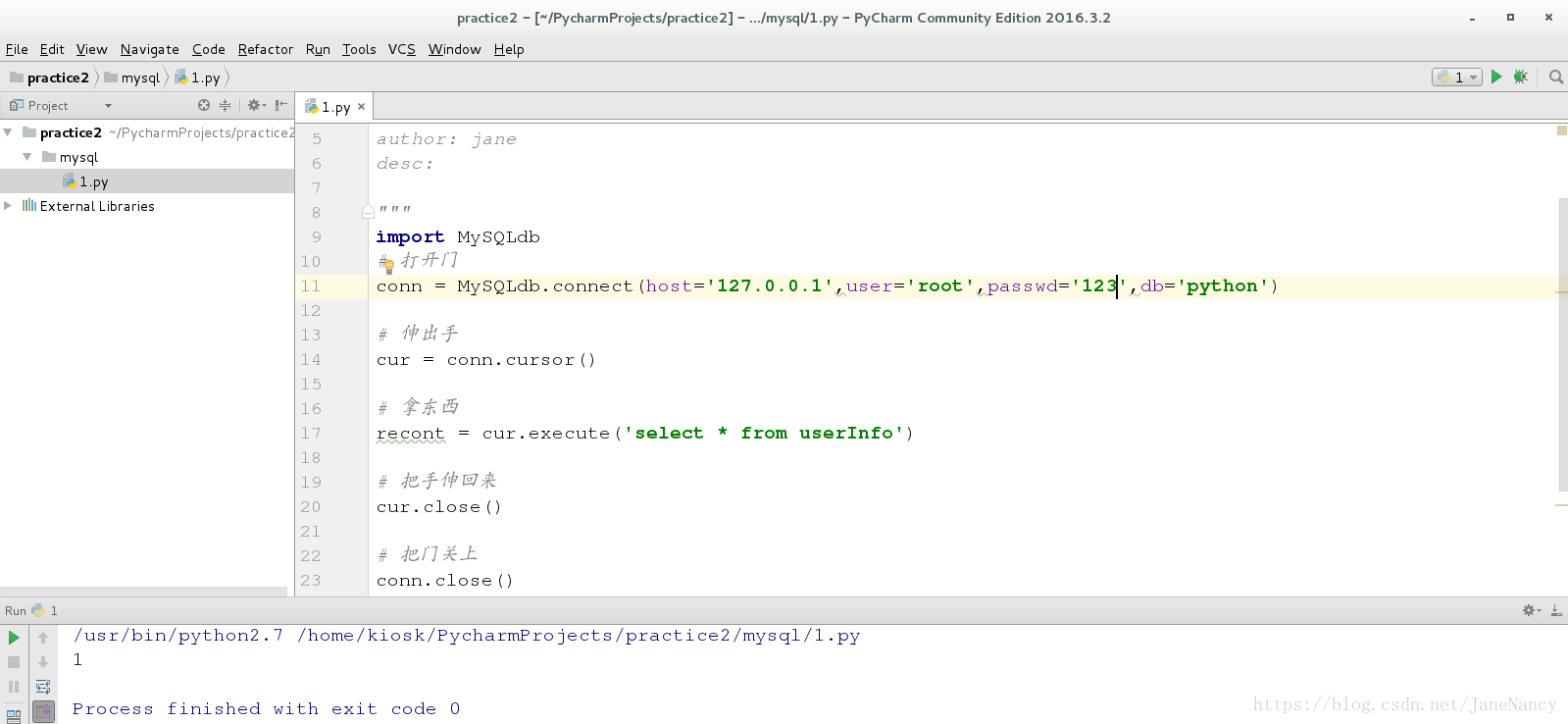
Task: Click the Down the Stack Trace arrow
Action: tap(43, 662)
